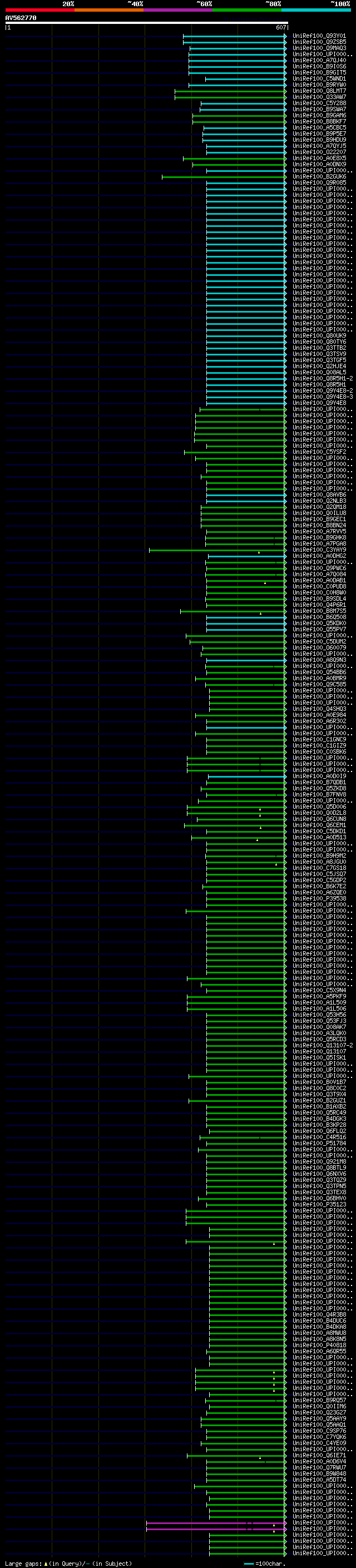Viewport: 356px width, 1568px height.
Task: Open hit UniRef100_C5Y288
Action: coord(319,103)
